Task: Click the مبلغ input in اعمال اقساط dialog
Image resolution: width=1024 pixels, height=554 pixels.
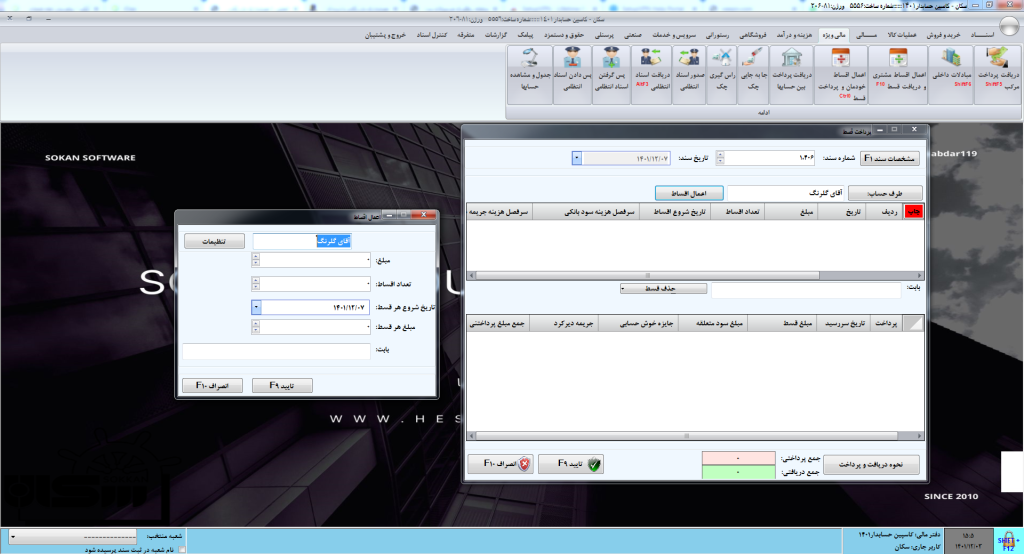Action: pyautogui.click(x=315, y=260)
